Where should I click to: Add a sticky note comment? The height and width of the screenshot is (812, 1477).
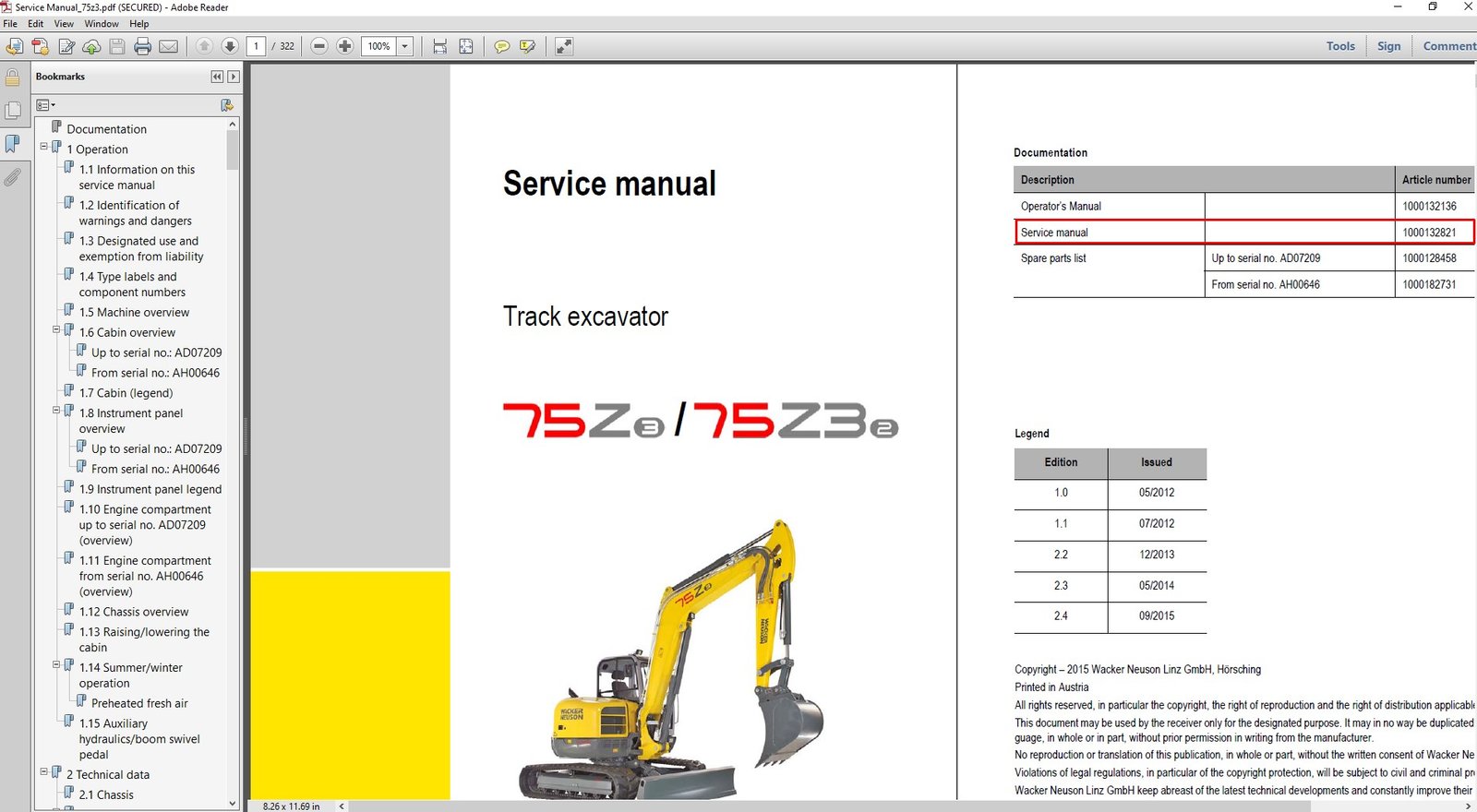click(501, 46)
